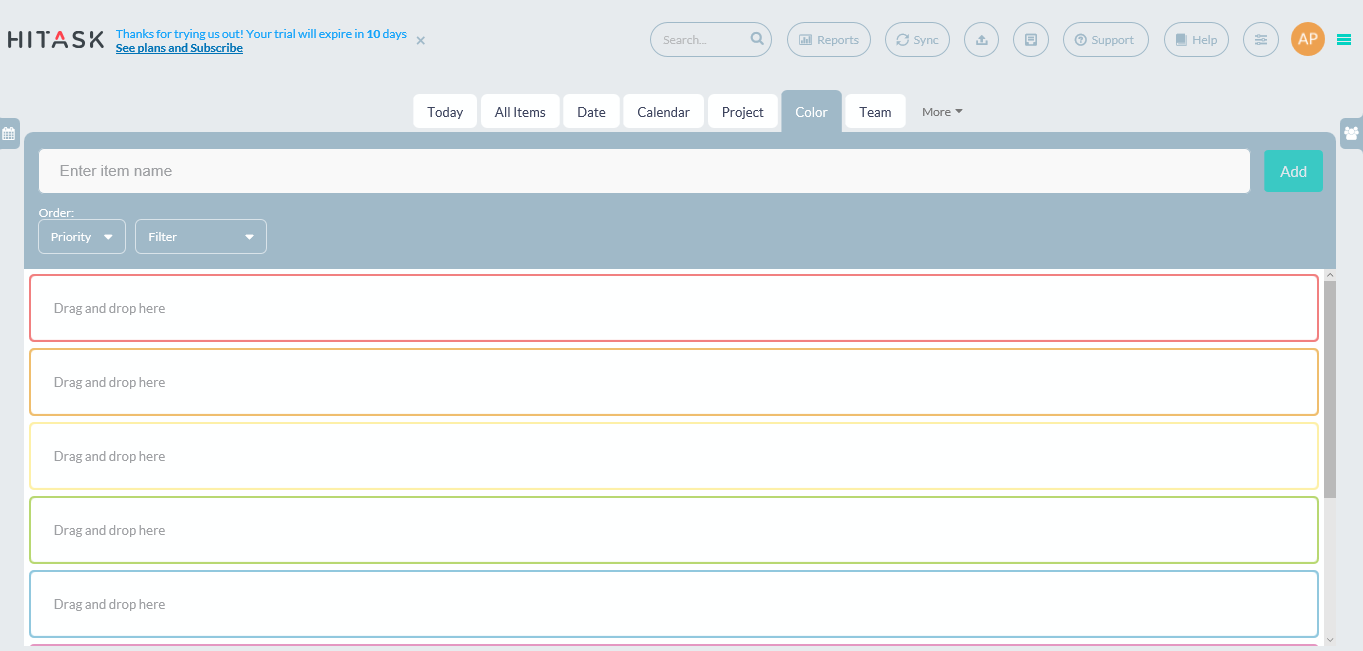1363x651 pixels.
Task: Click the red color drop zone
Action: click(x=673, y=308)
